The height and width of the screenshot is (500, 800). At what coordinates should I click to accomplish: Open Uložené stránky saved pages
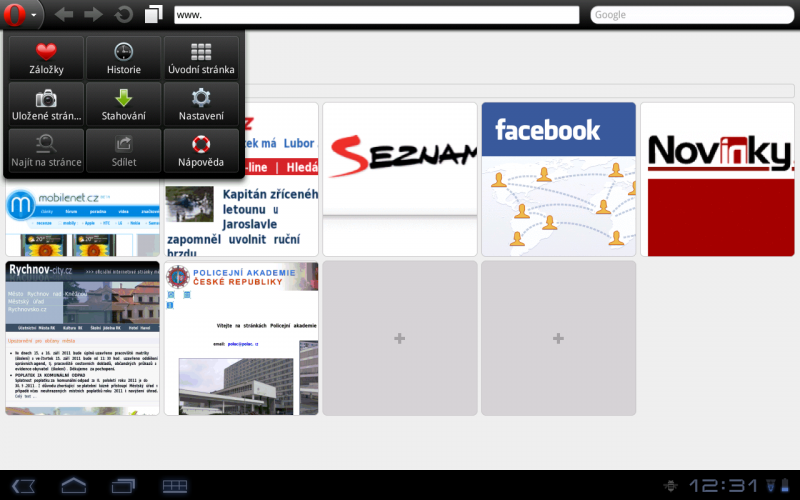[x=46, y=104]
